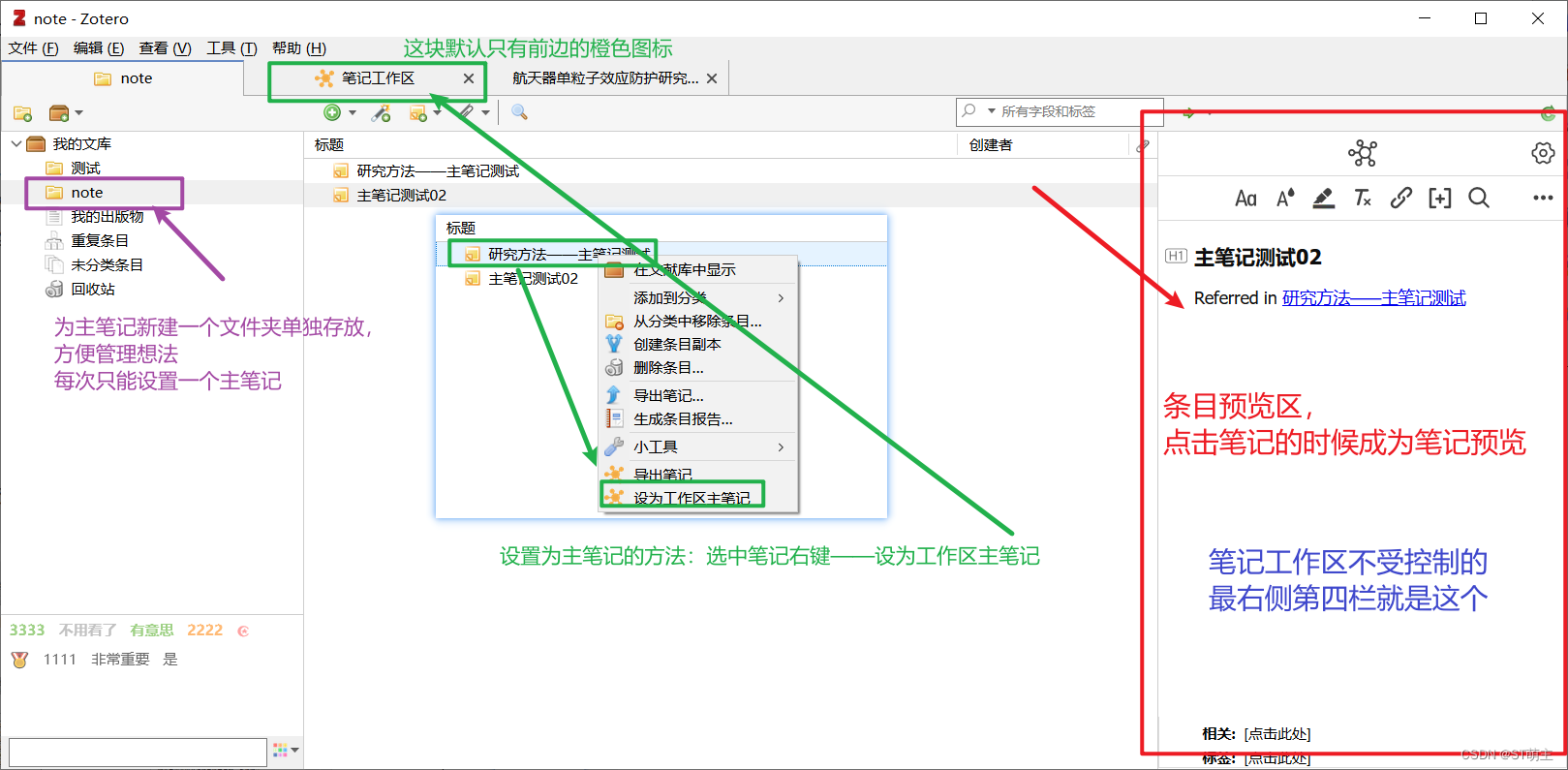Open the 工具 (T) menu

(231, 48)
